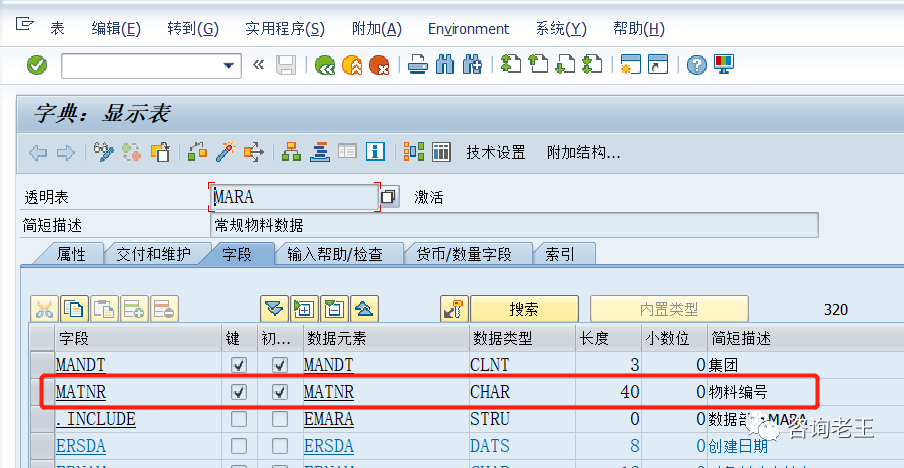This screenshot has width=904, height=468.
Task: Collapse command field with double-chevron
Action: (259, 66)
